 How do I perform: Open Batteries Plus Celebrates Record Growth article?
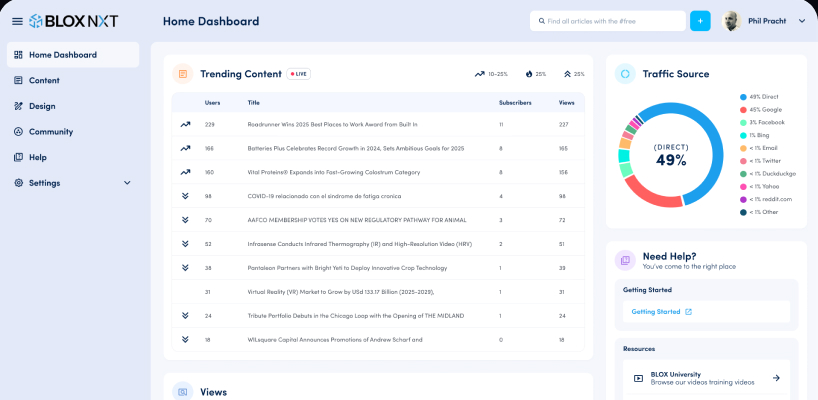pyautogui.click(x=356, y=149)
